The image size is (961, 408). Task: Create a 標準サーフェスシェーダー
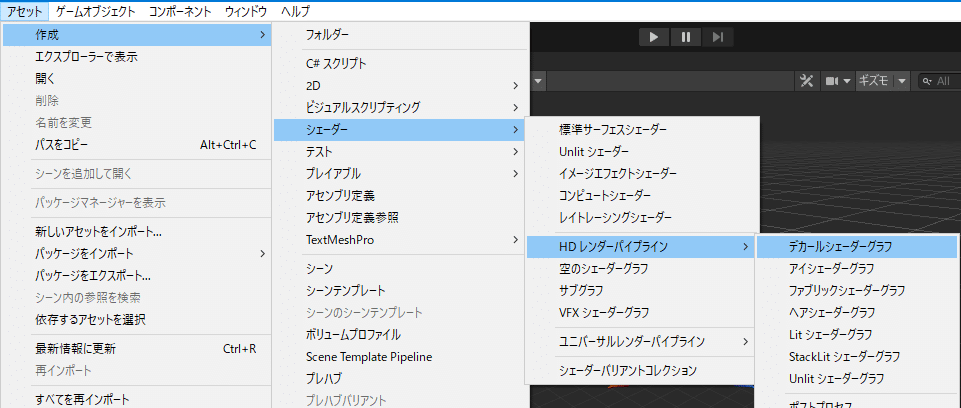click(642, 129)
